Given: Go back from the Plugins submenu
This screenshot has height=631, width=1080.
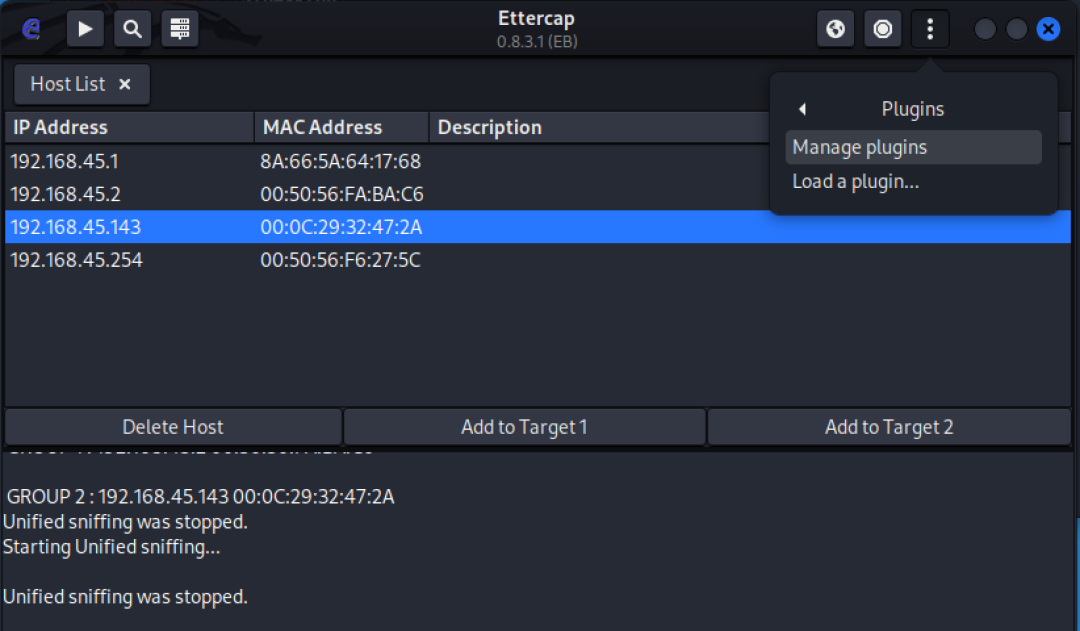Looking at the screenshot, I should pos(802,109).
